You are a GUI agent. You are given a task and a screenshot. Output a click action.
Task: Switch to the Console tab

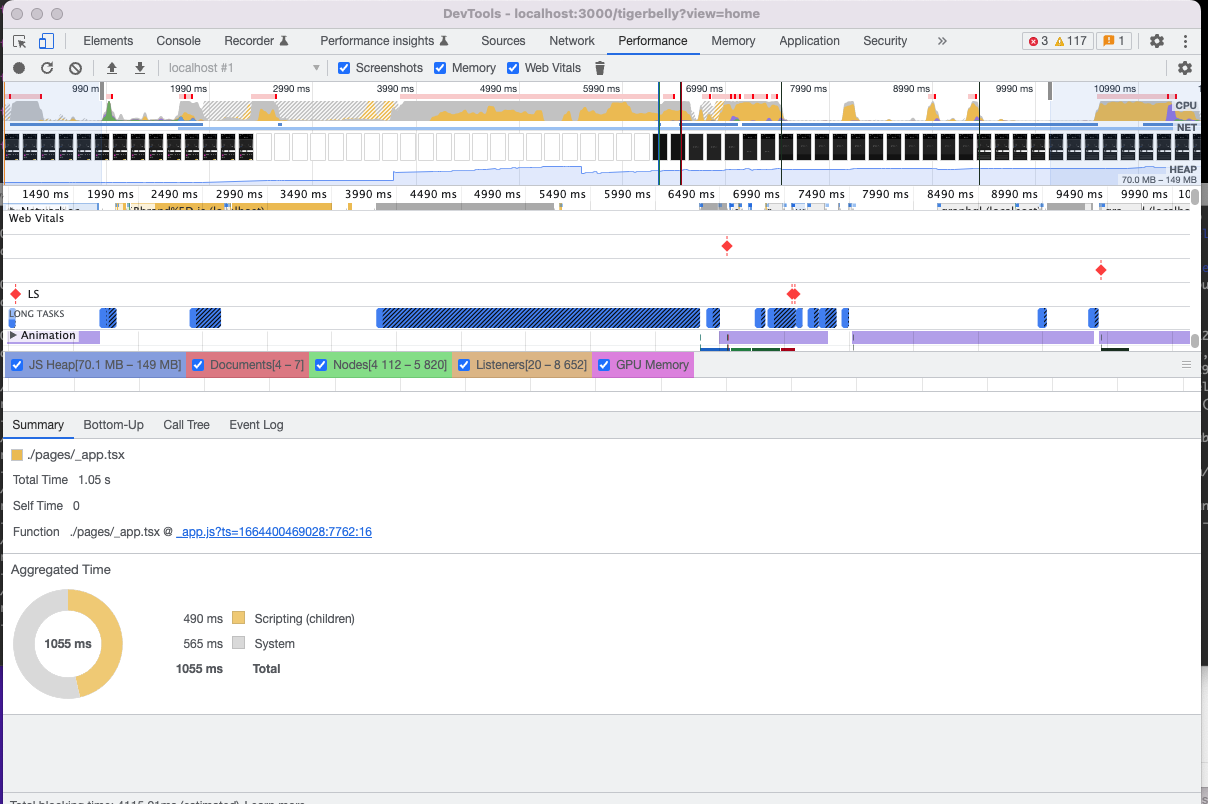[x=178, y=41]
